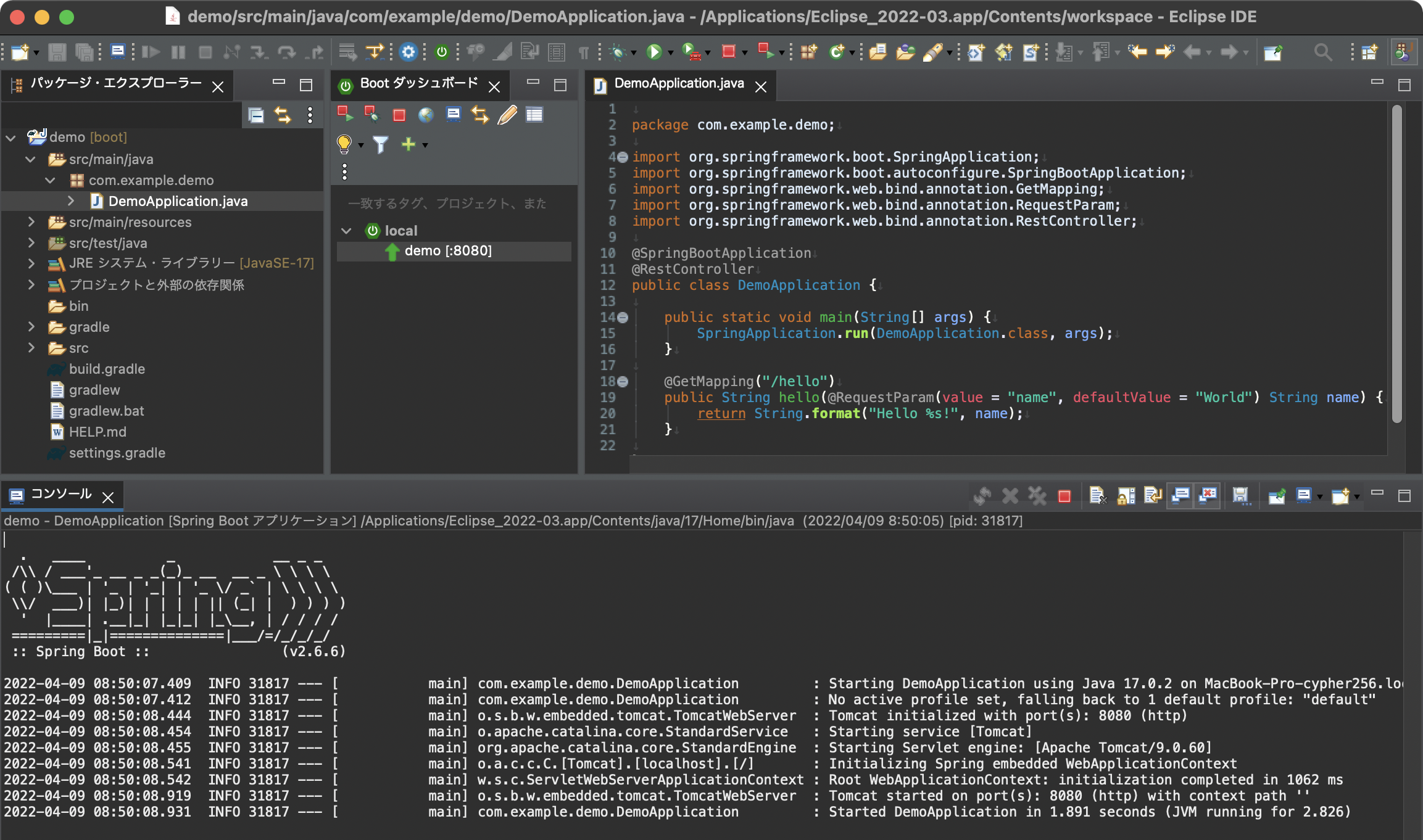Open the Debug button dropdown arrow

633,54
